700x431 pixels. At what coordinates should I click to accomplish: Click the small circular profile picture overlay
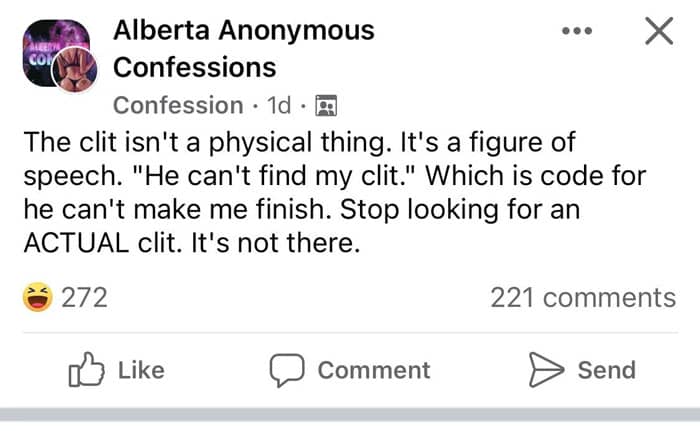pos(76,70)
